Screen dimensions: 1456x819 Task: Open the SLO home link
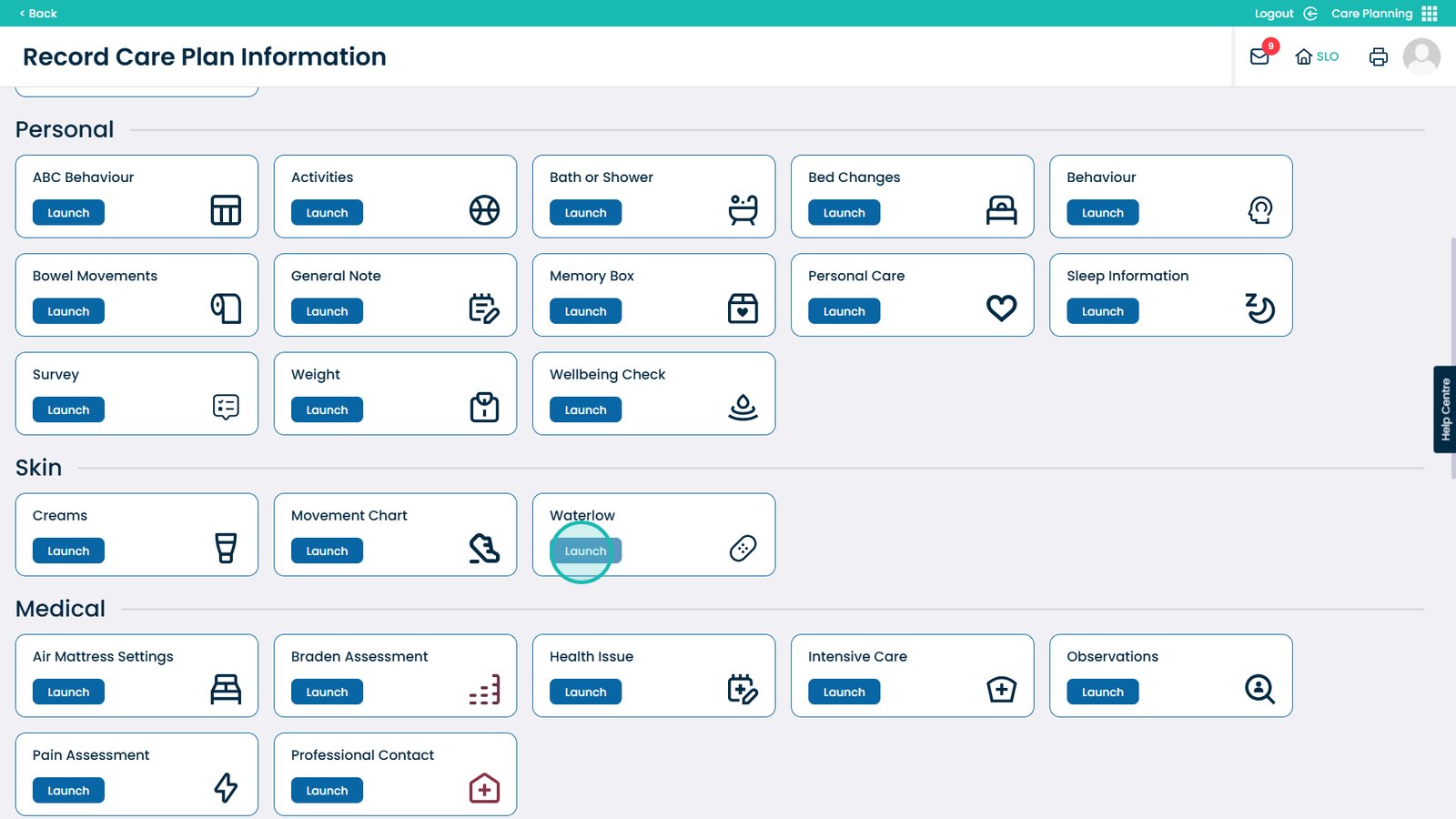[1317, 56]
